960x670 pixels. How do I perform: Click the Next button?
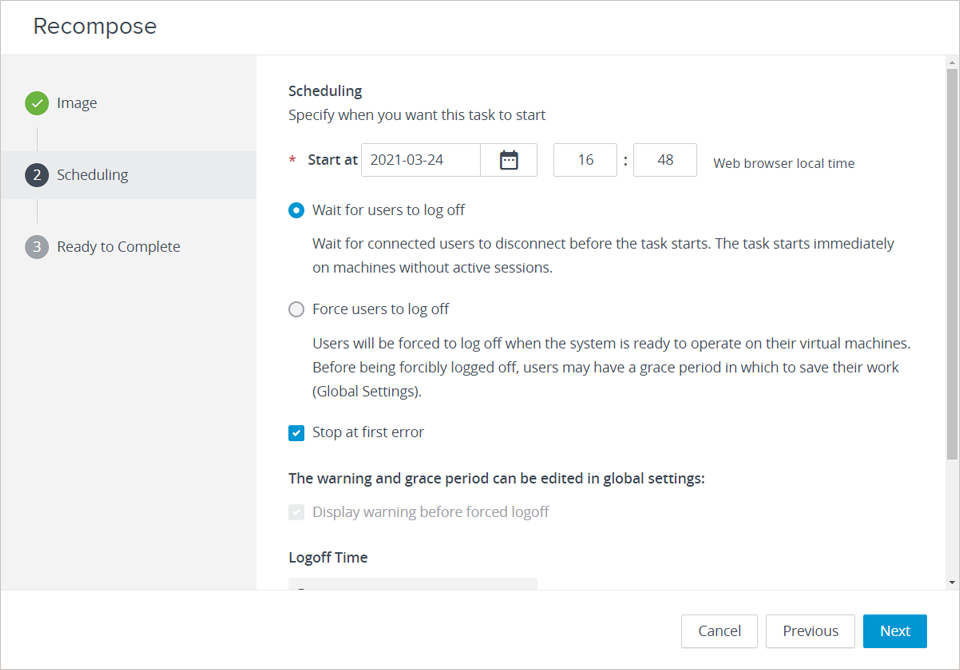tap(894, 631)
